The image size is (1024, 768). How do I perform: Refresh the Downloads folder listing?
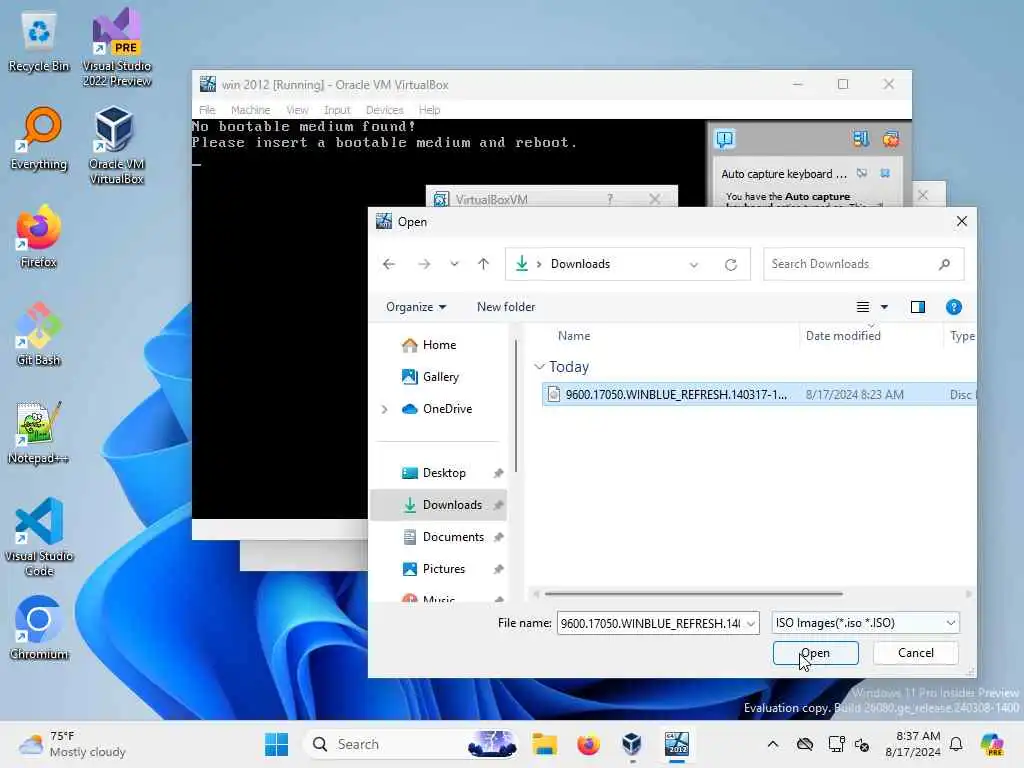click(x=731, y=264)
